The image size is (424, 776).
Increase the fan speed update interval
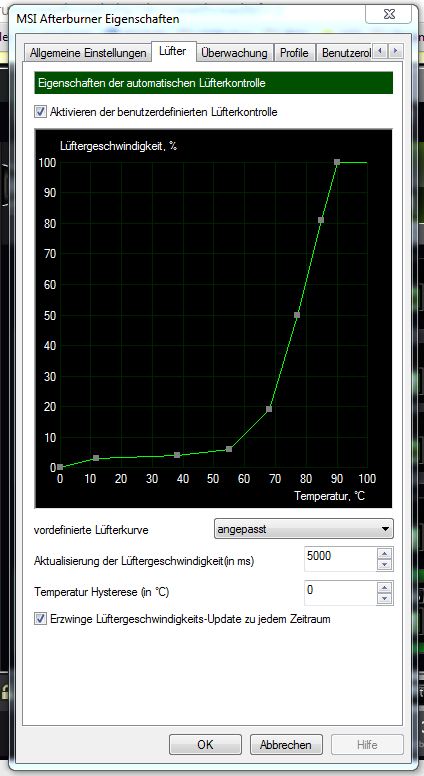pyautogui.click(x=385, y=553)
